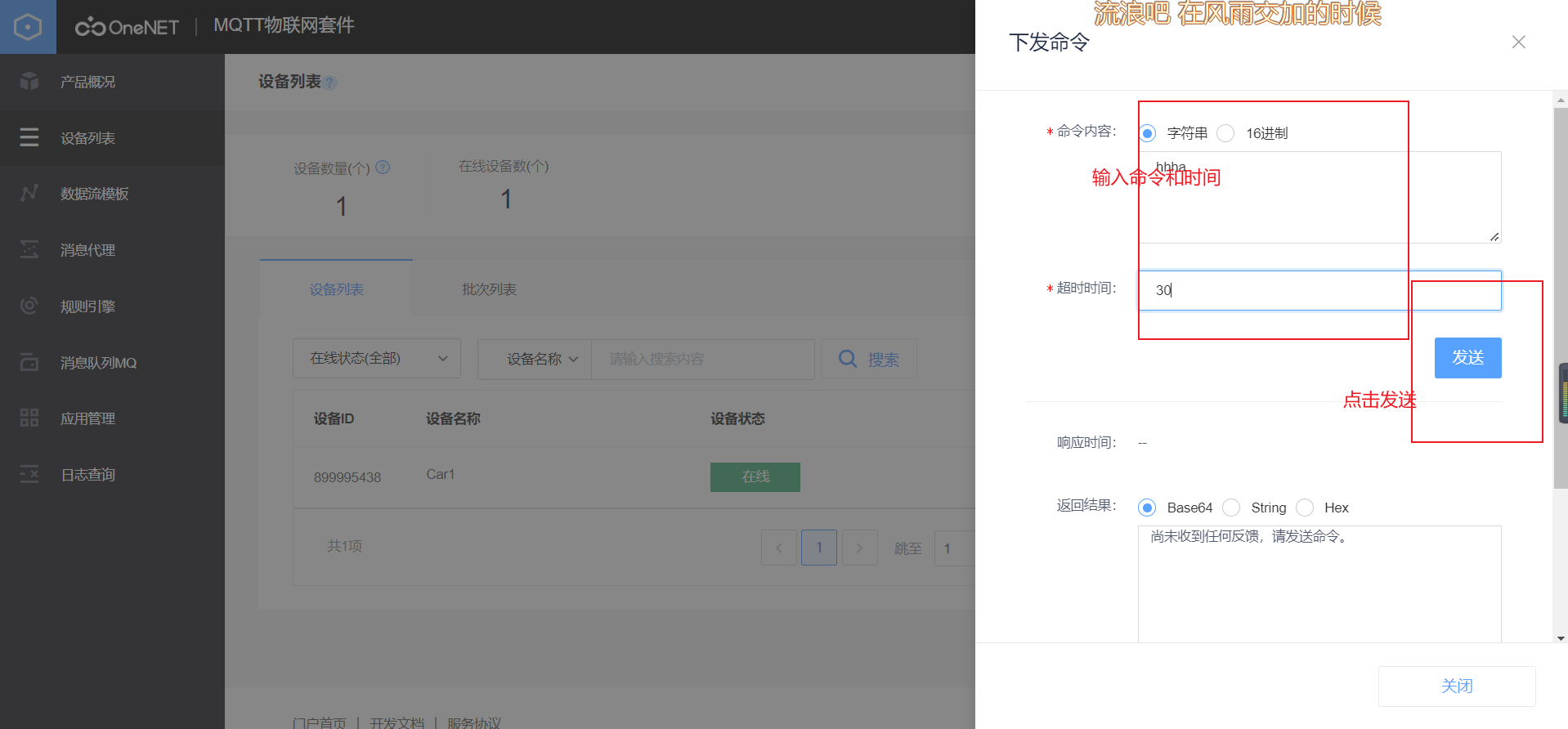1568x729 pixels.
Task: Click the 发送 button
Action: pos(1467,358)
